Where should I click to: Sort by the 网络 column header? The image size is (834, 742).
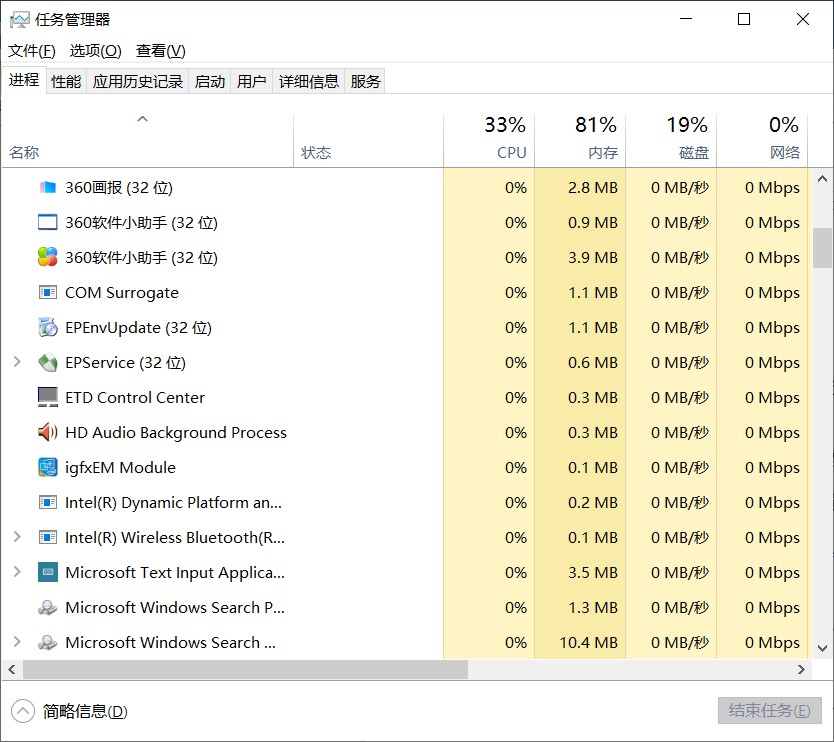tap(762, 141)
